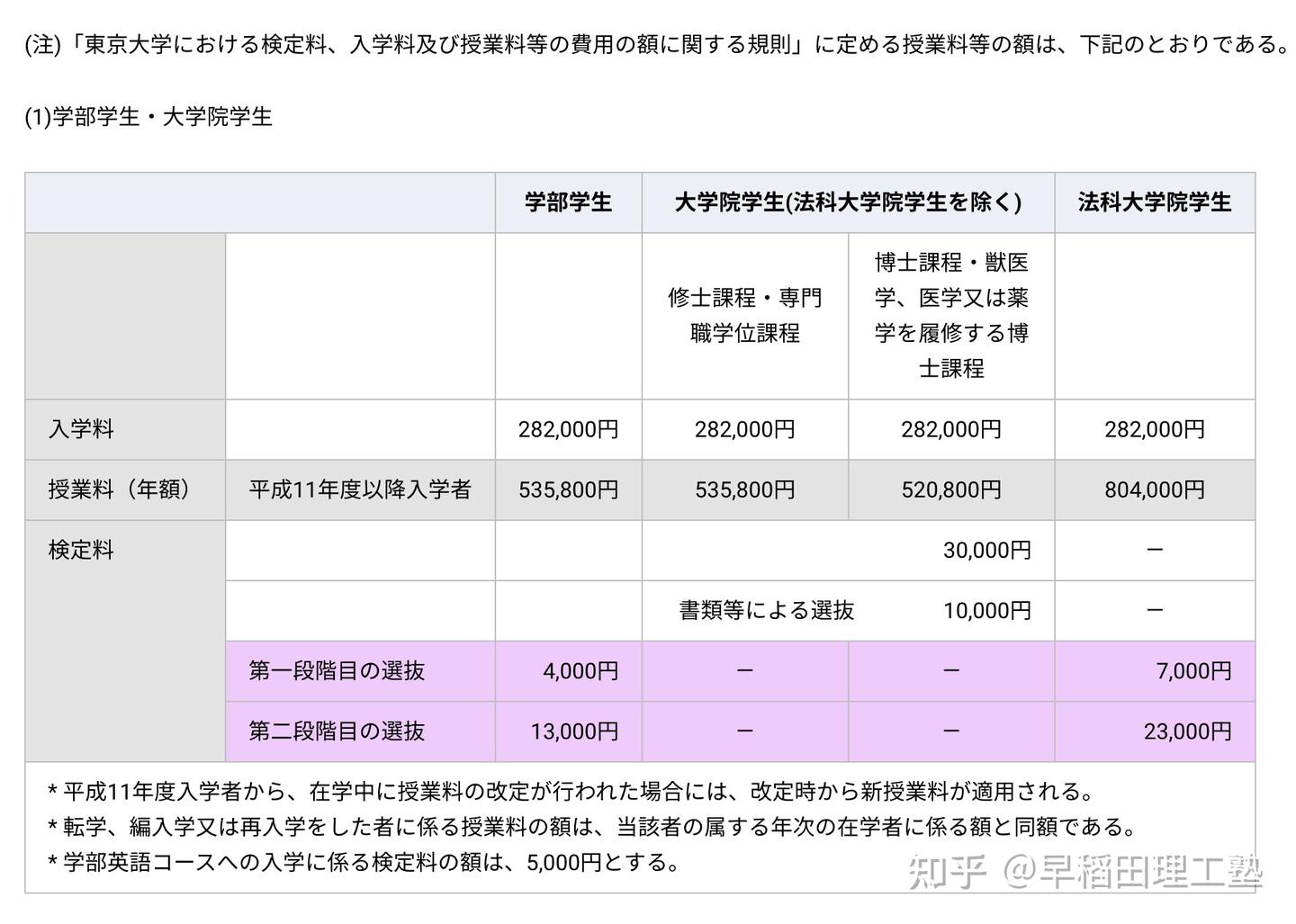The height and width of the screenshot is (924, 1296).
Task: Click the 書類等による選抜 10,000円 cell
Action: 847,610
